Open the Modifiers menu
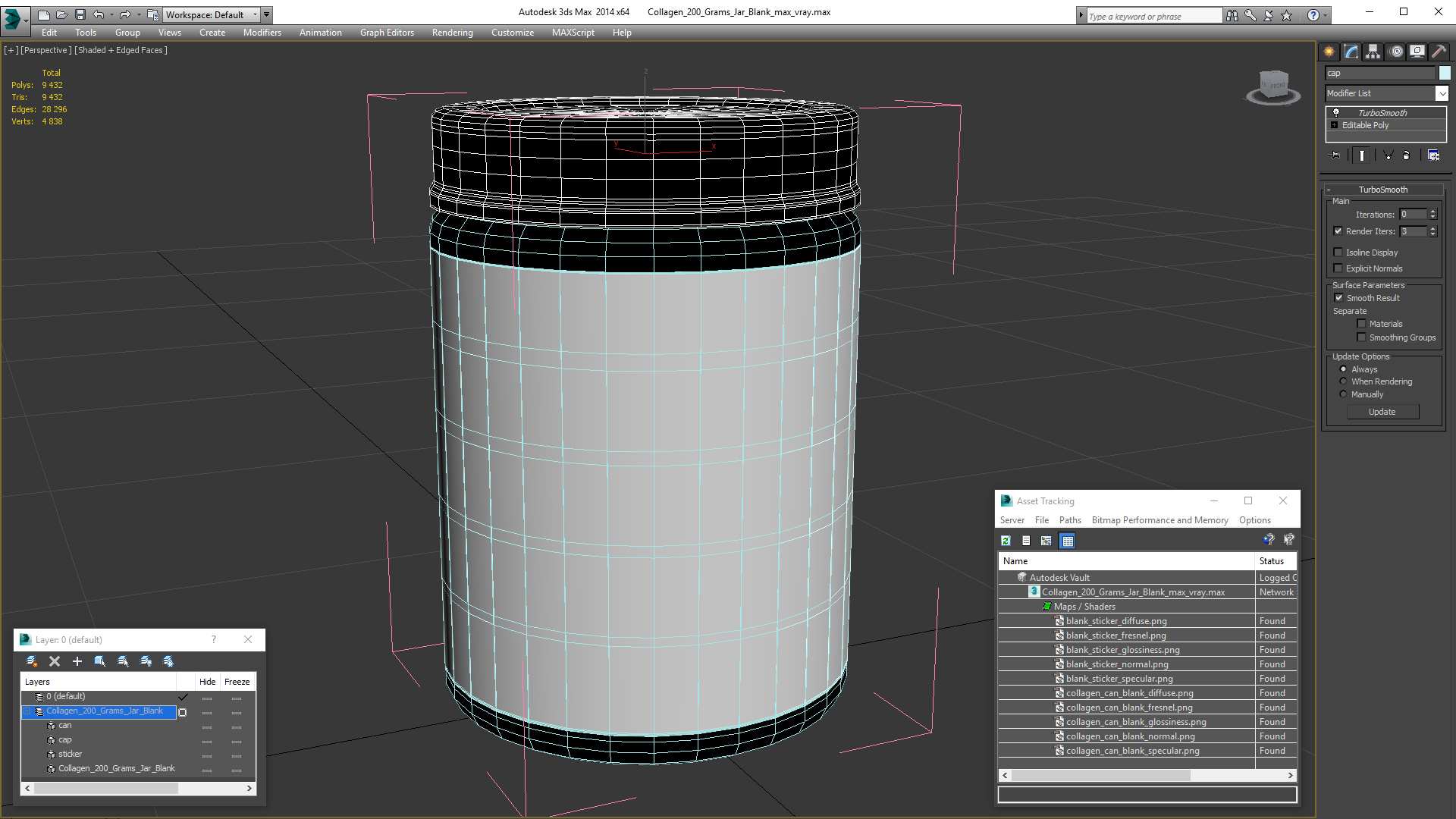Viewport: 1456px width, 819px height. coord(262,33)
